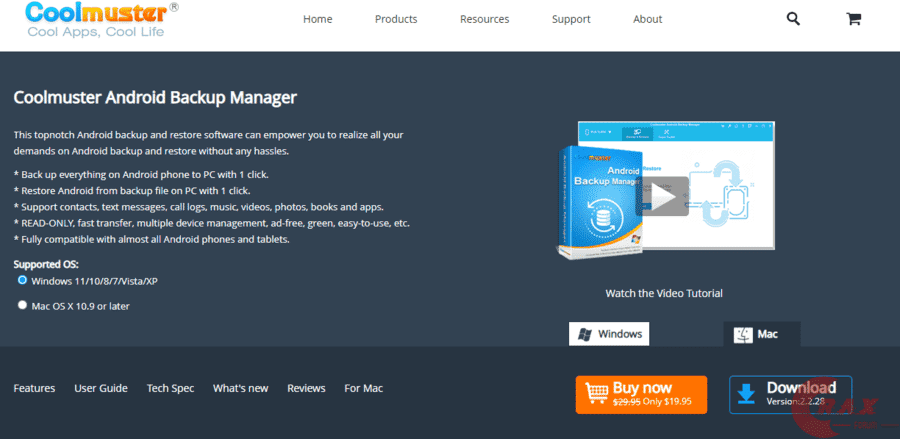Open the shopping cart icon
This screenshot has height=439, width=900.
pos(854,19)
